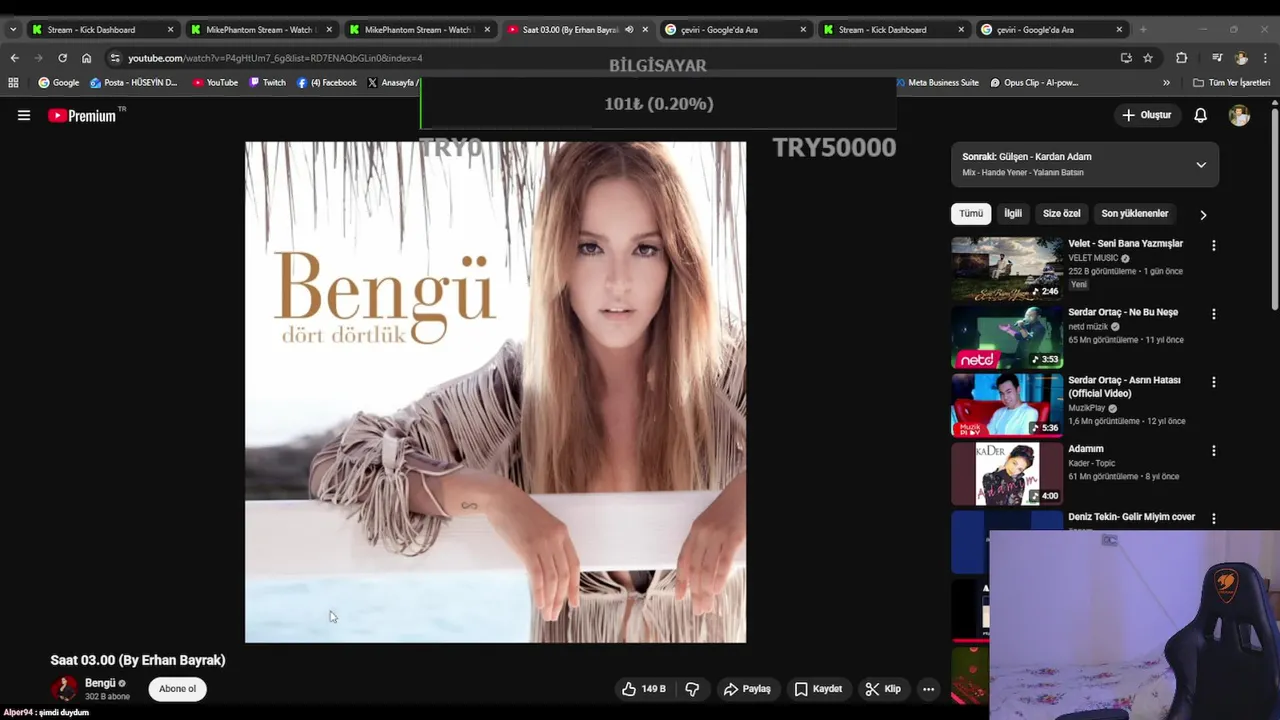1280x720 pixels.
Task: Open video title Deniz Tekin- Gelir Miyim cover
Action: (x=1131, y=517)
